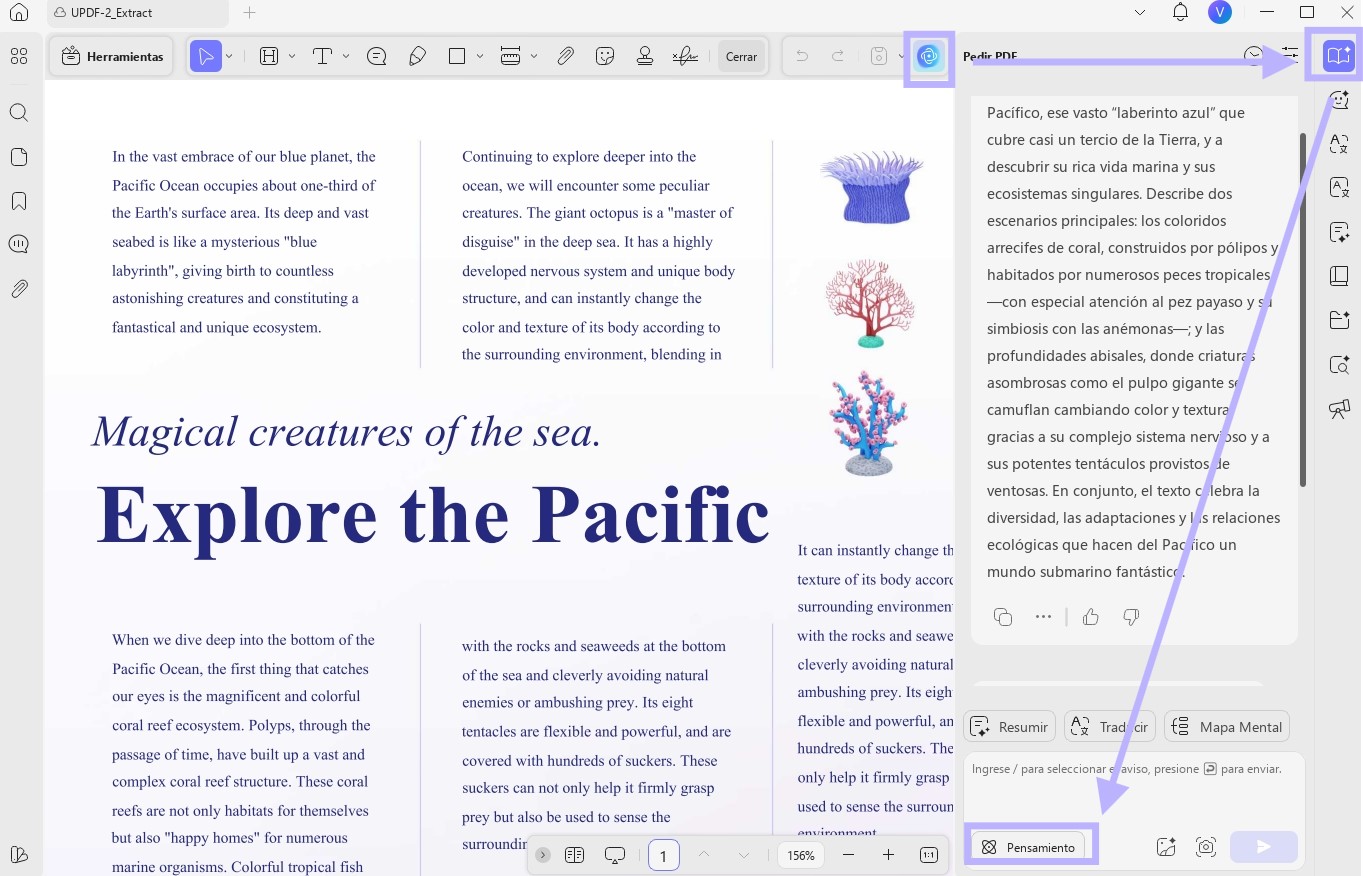
Task: Open the 156% zoom level dropdown
Action: [801, 855]
